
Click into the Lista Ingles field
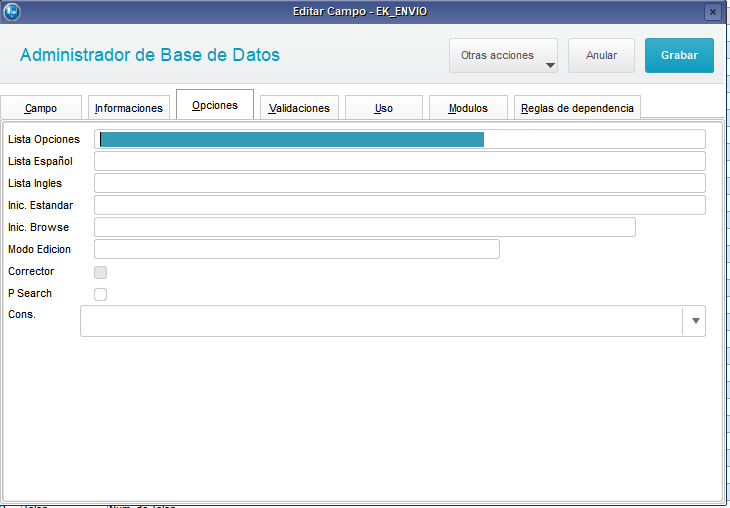click(400, 183)
